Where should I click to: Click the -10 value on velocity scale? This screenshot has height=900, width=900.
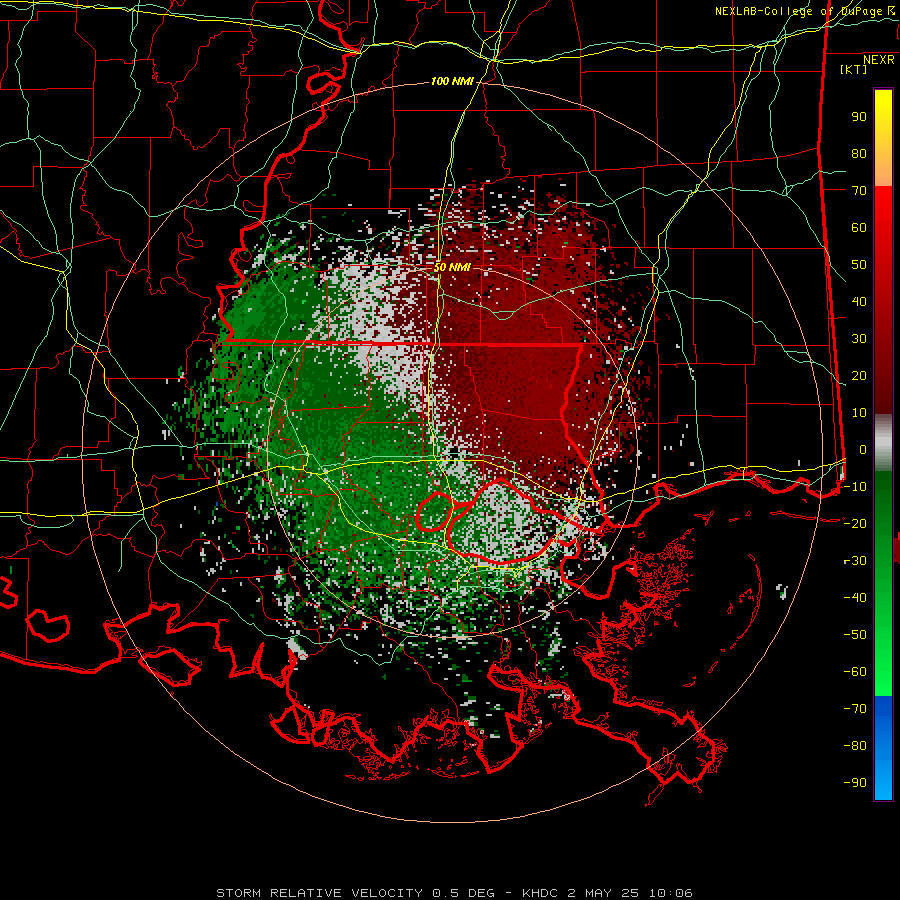coord(855,487)
